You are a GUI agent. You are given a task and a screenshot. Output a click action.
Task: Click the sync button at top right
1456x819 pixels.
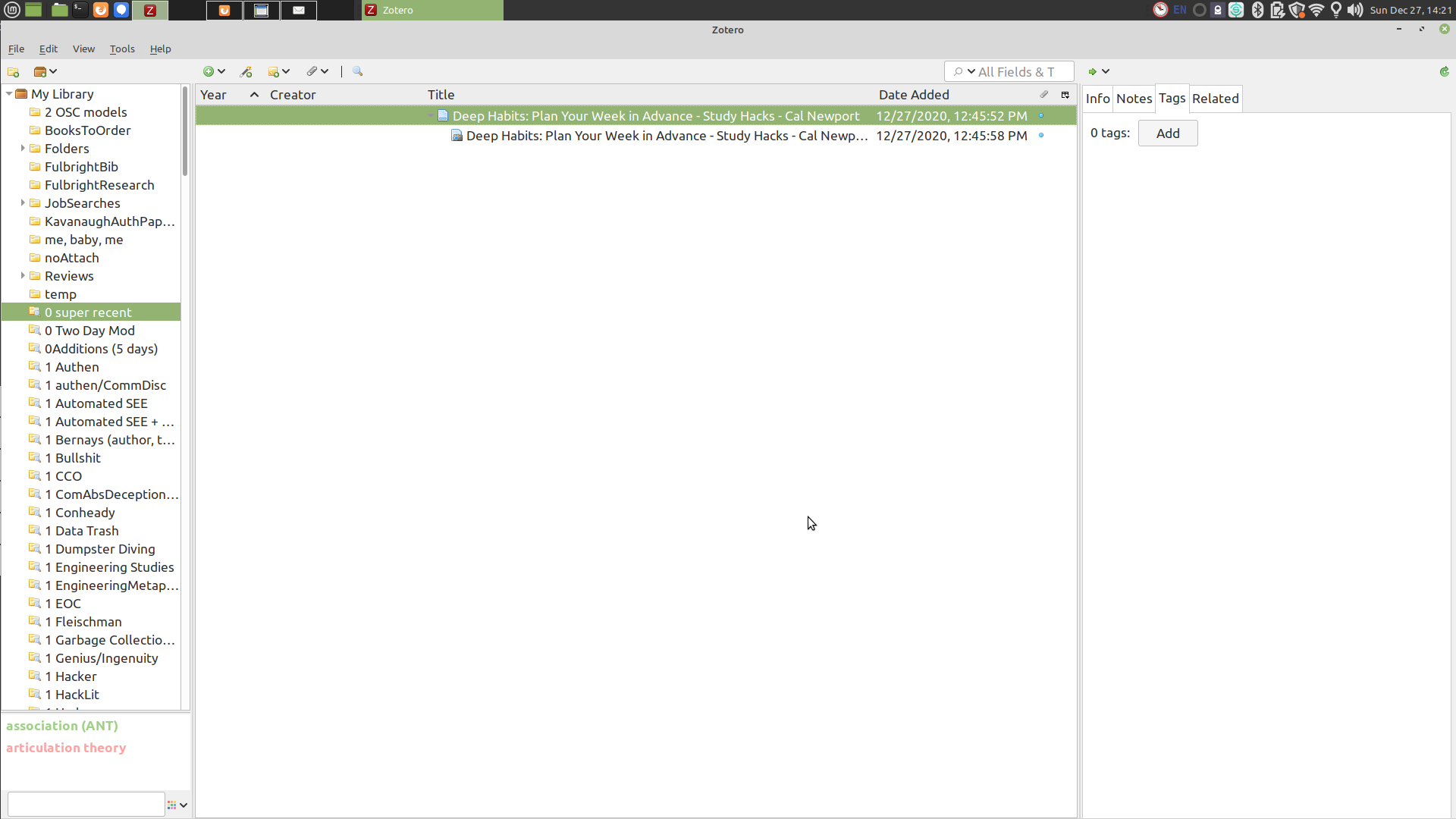(x=1444, y=72)
